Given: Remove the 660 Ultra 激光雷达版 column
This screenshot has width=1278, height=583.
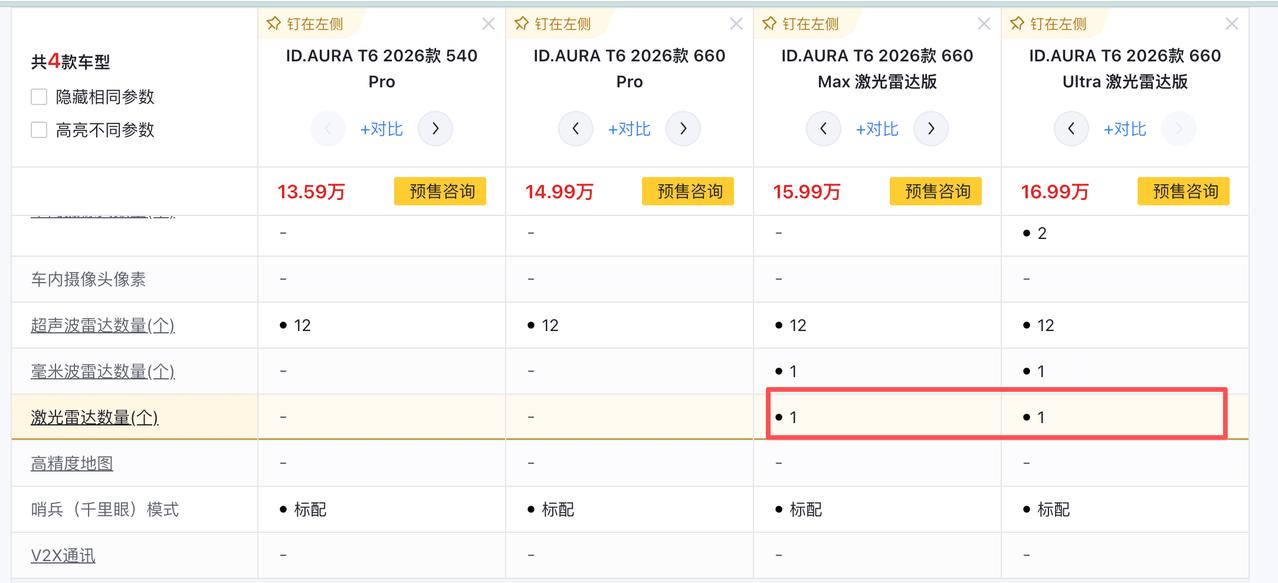Looking at the screenshot, I should tap(1232, 24).
